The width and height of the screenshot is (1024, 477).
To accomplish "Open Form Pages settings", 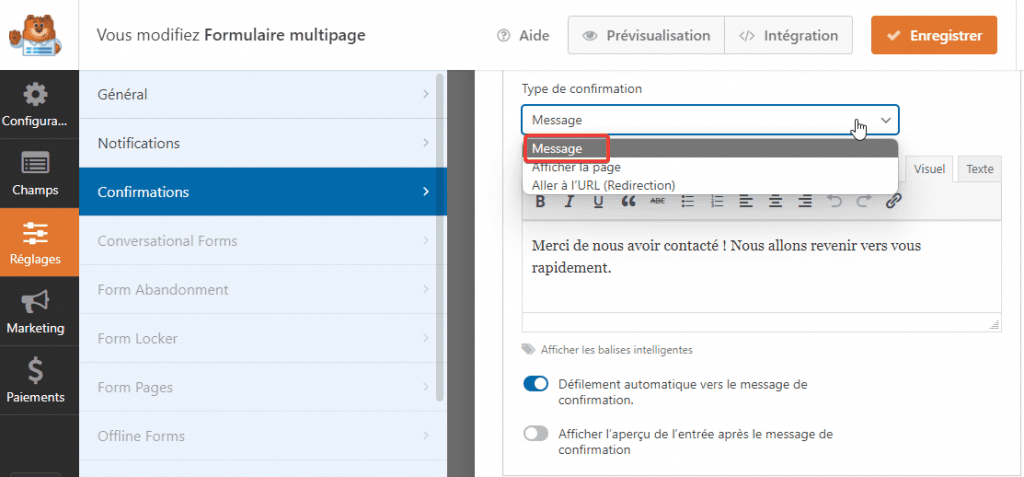I will [263, 387].
